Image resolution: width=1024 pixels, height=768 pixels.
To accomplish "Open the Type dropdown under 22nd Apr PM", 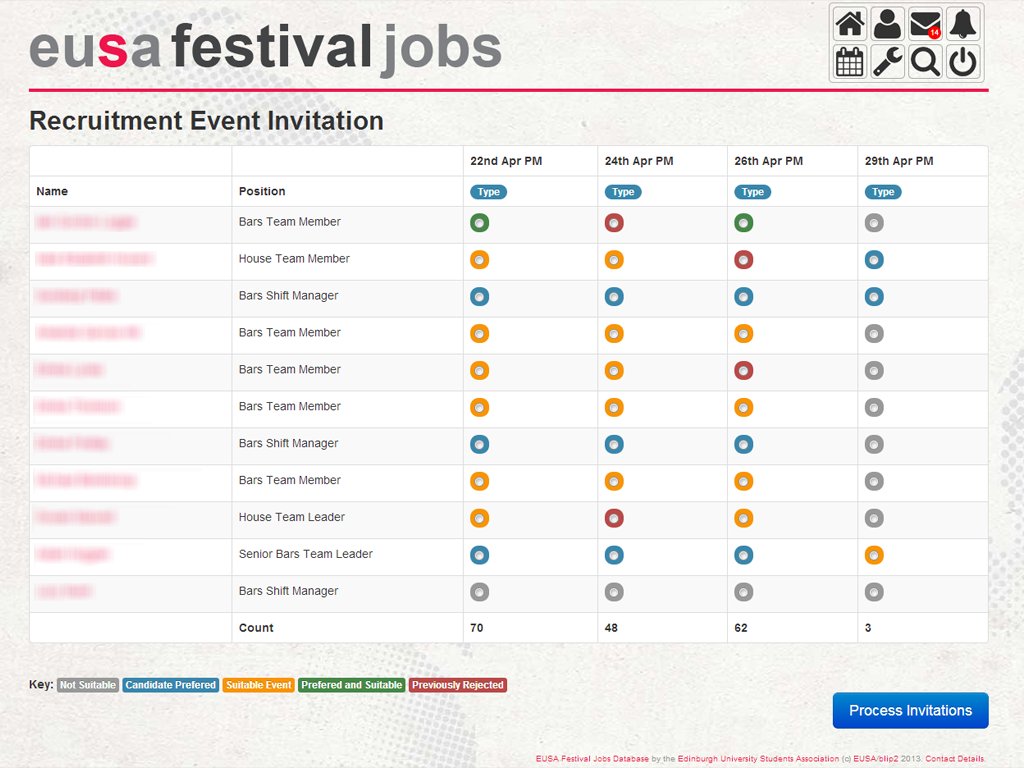I will click(x=488, y=191).
